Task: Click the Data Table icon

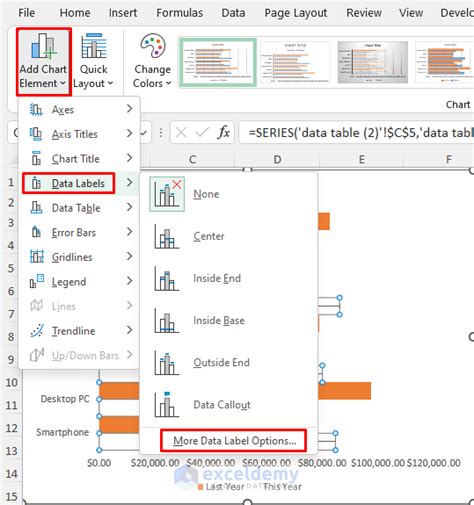Action: point(36,208)
